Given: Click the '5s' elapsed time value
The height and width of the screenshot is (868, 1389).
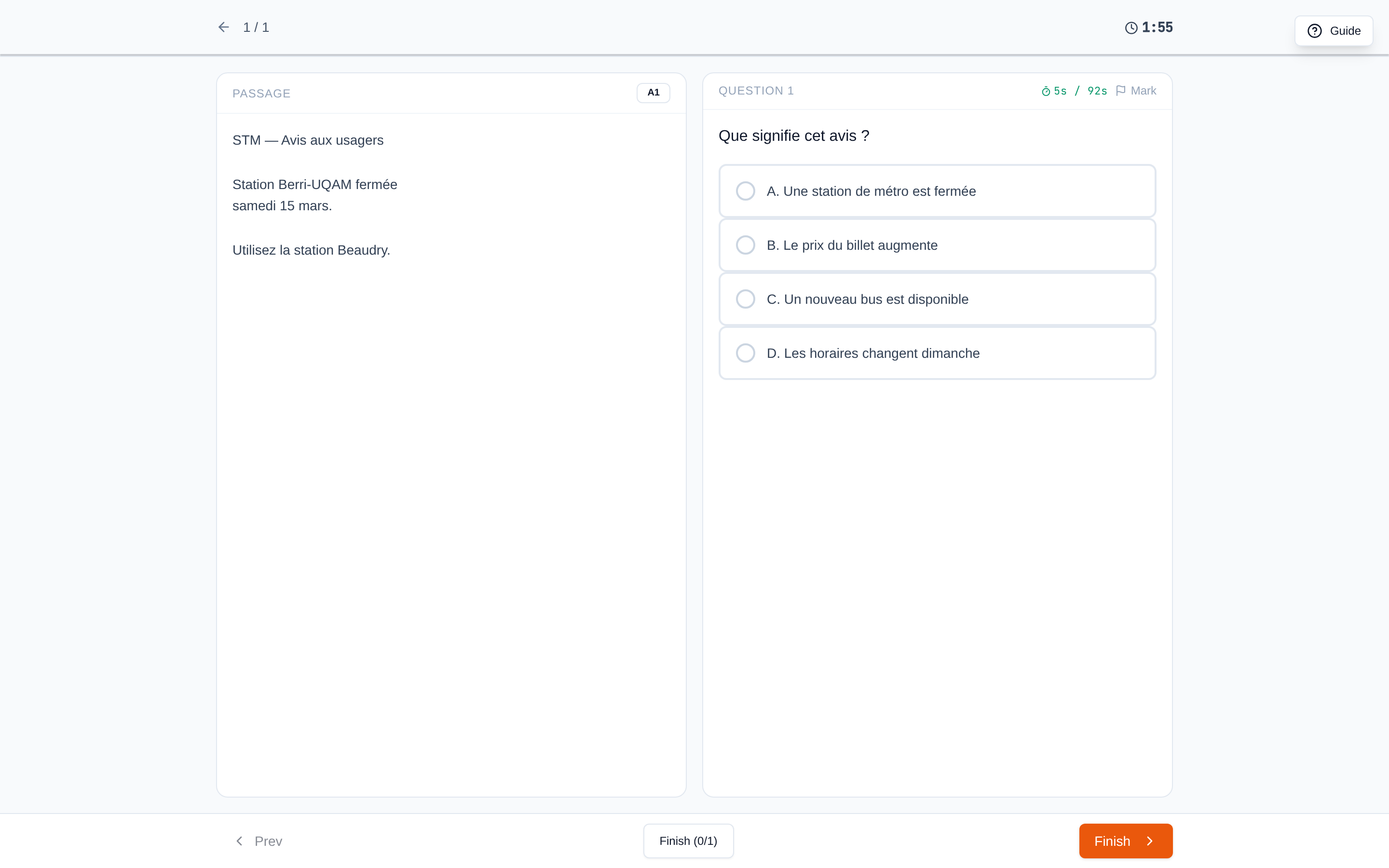Looking at the screenshot, I should point(1060,91).
